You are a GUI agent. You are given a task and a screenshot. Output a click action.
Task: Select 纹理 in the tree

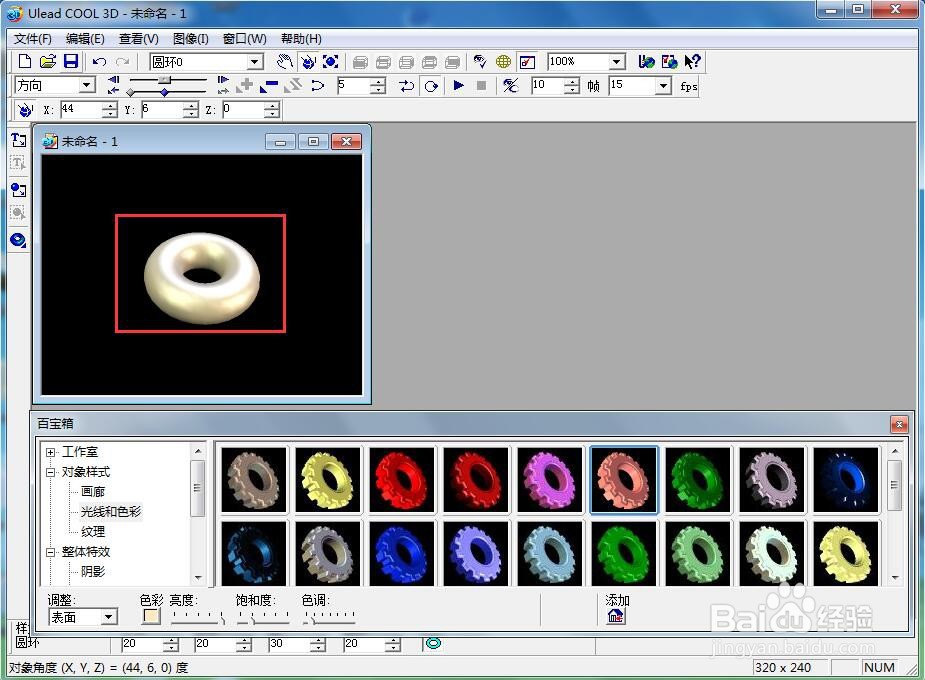[x=93, y=531]
